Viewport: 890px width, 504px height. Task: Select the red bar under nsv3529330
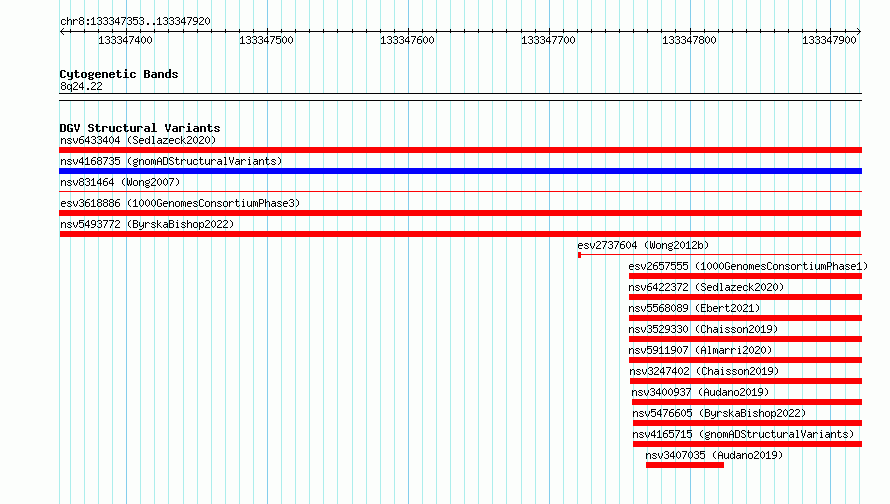pyautogui.click(x=745, y=339)
